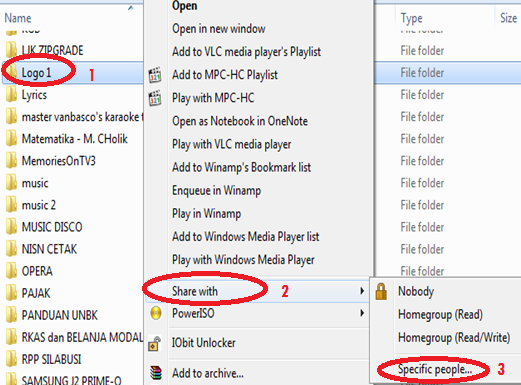This screenshot has width=521, height=385.
Task: Click the IObit Unlocker padlock icon
Action: 154,343
